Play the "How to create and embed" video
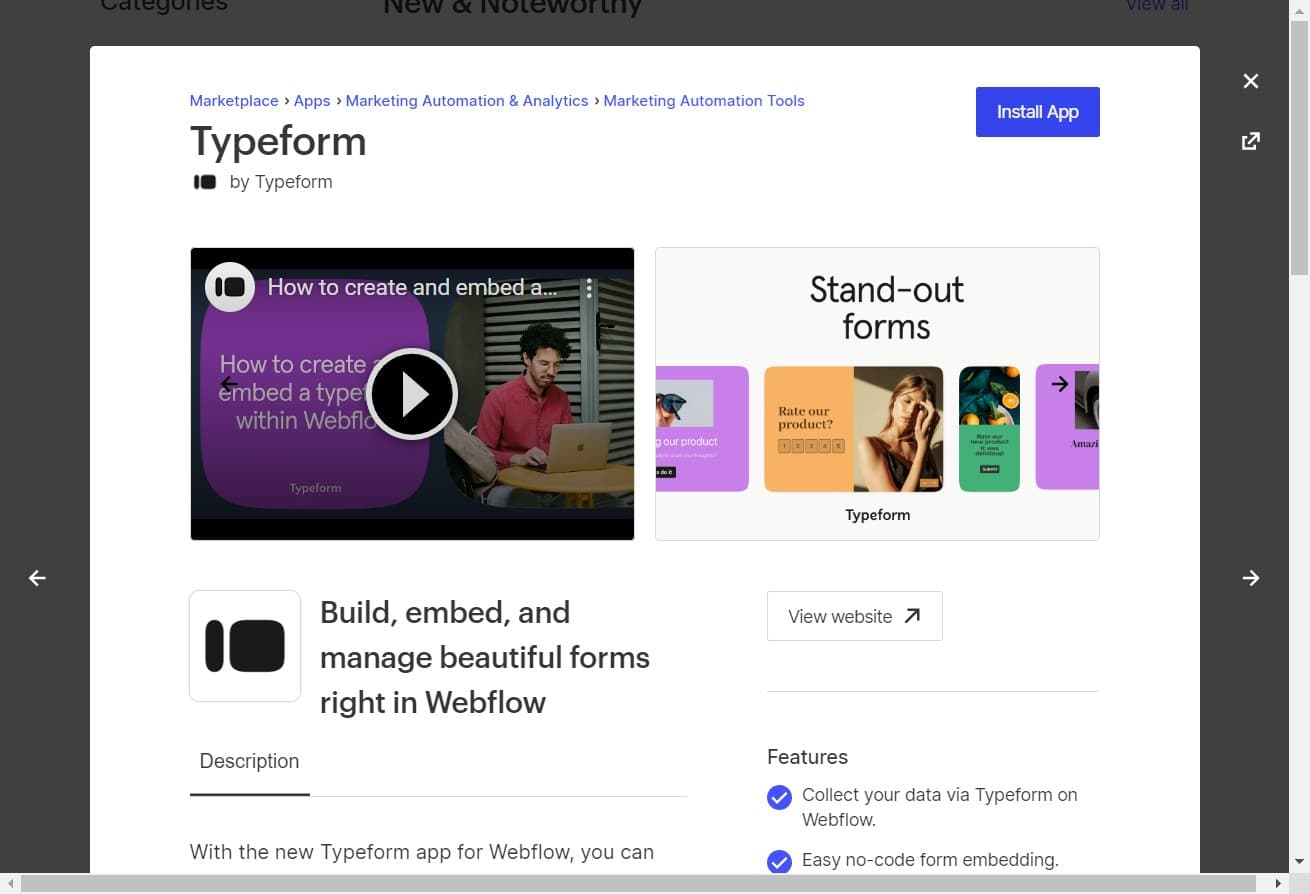The width and height of the screenshot is (1310, 894). [x=412, y=394]
